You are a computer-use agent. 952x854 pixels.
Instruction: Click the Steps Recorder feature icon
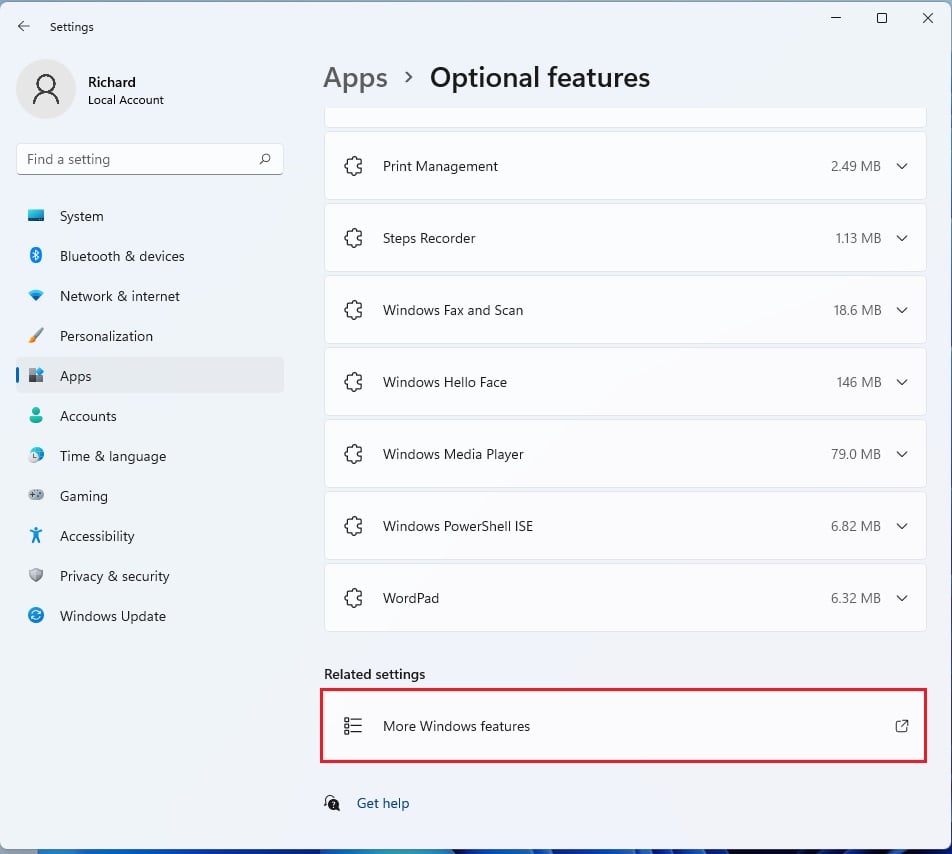pyautogui.click(x=353, y=238)
